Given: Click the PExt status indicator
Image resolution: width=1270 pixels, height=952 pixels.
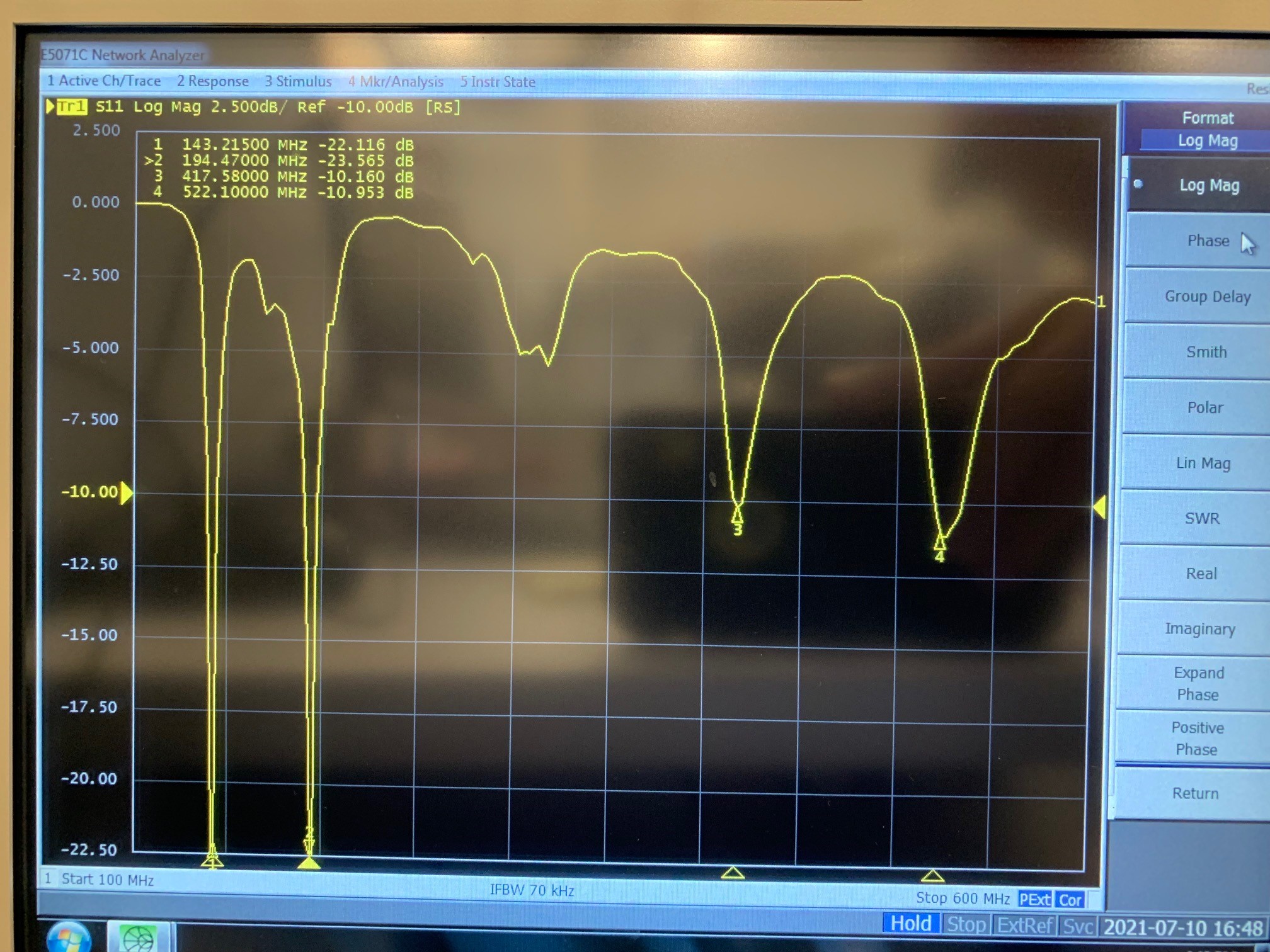Looking at the screenshot, I should (1034, 900).
